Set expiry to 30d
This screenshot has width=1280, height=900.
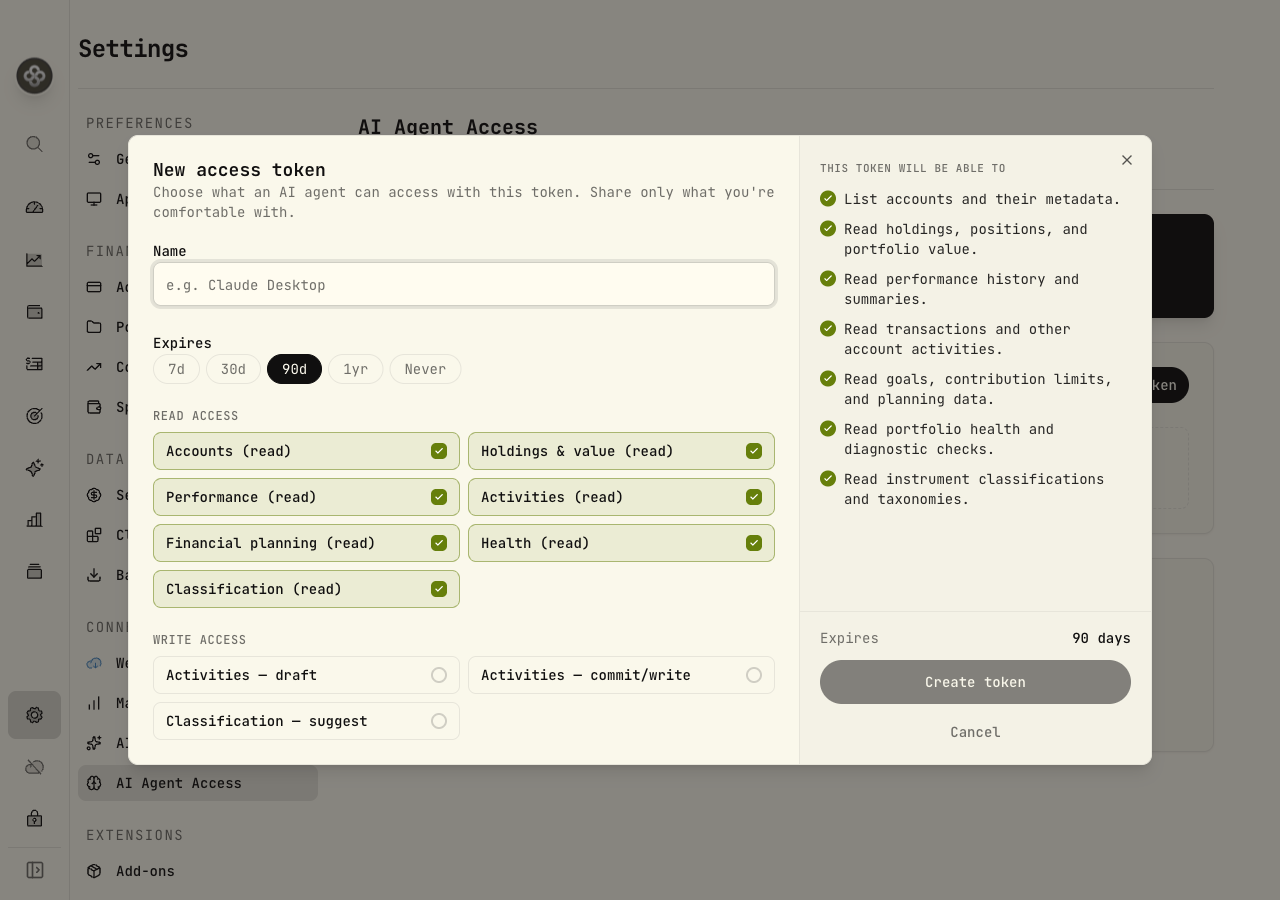pos(233,369)
